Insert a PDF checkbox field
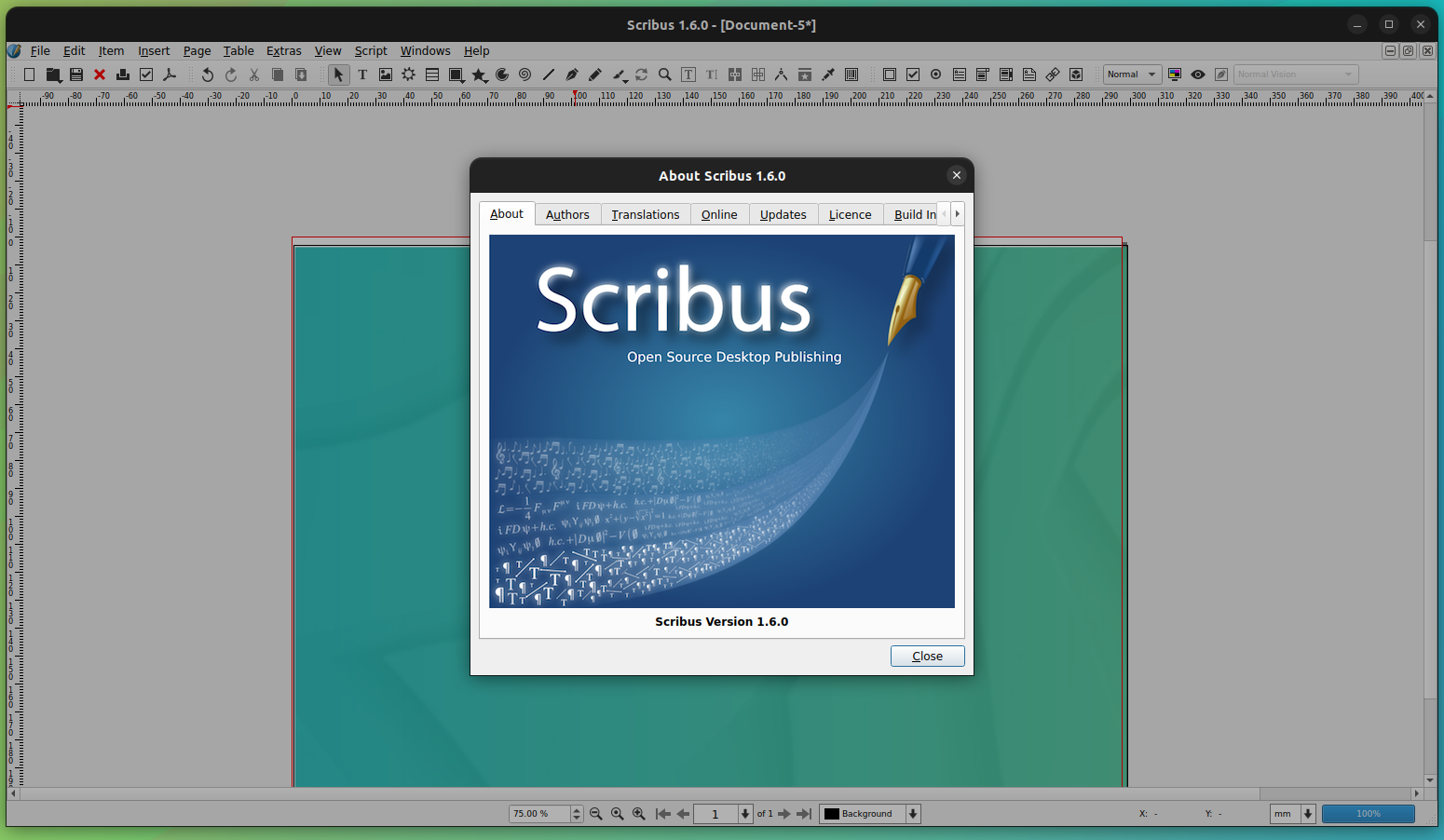Viewport: 1444px width, 840px height. coord(912,74)
